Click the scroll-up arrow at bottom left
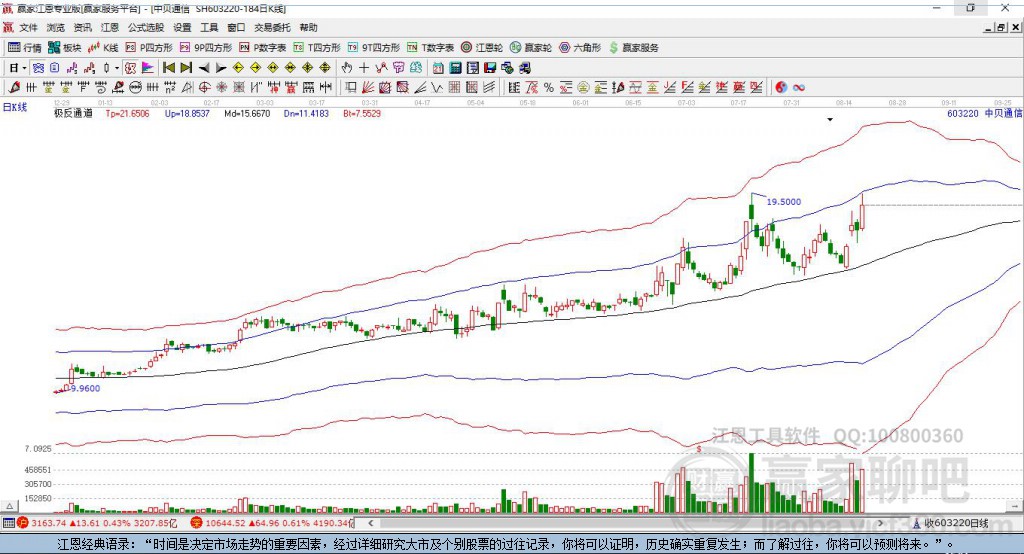Screen dimensions: 1024x554 point(9,506)
